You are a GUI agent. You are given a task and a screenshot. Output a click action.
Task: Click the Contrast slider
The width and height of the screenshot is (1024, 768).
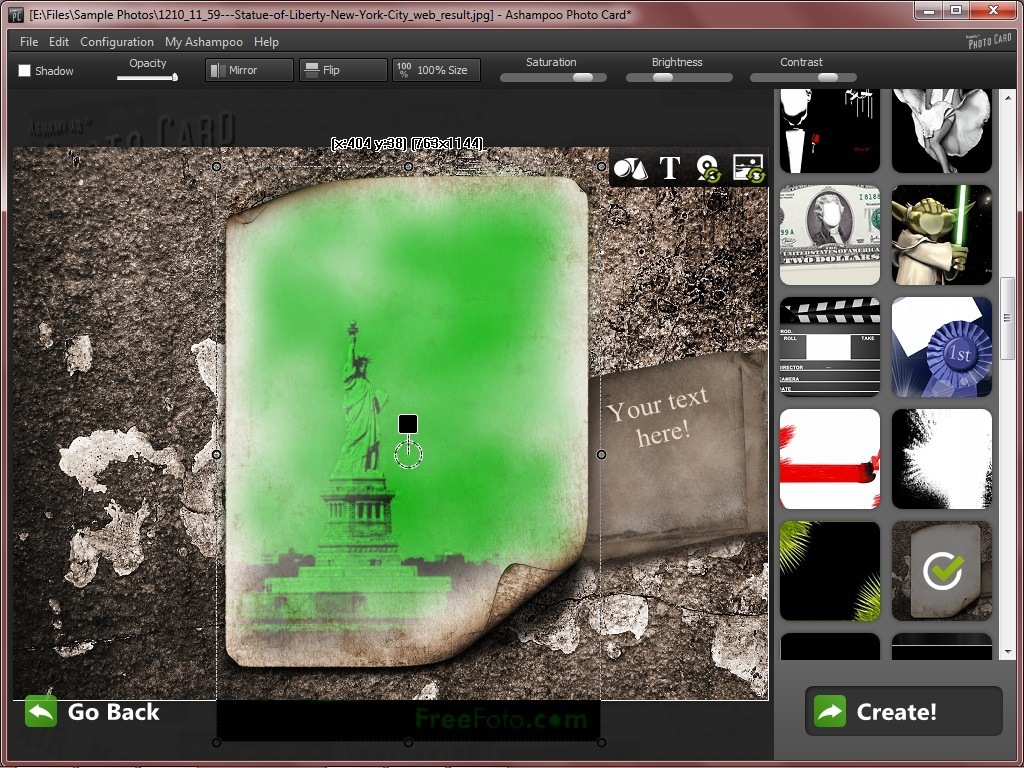click(x=803, y=77)
